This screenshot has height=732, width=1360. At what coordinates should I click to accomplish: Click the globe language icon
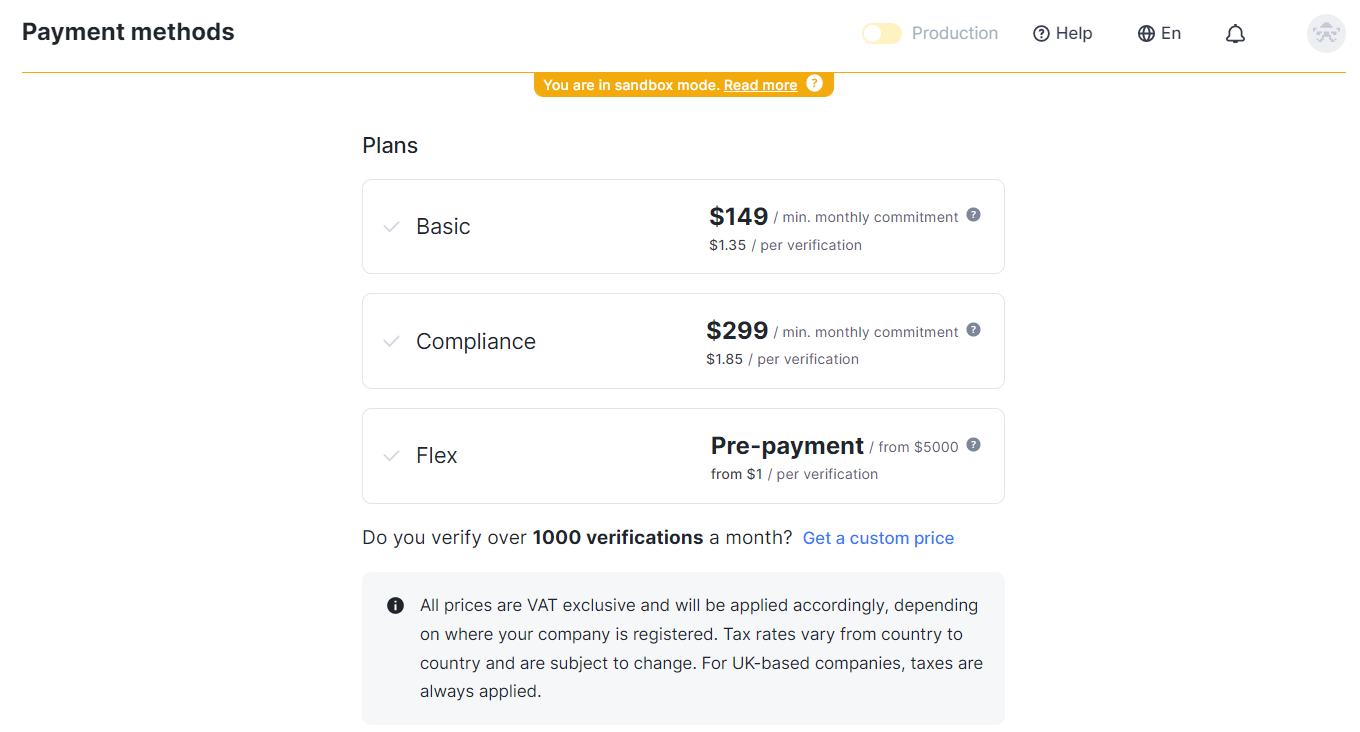point(1146,34)
